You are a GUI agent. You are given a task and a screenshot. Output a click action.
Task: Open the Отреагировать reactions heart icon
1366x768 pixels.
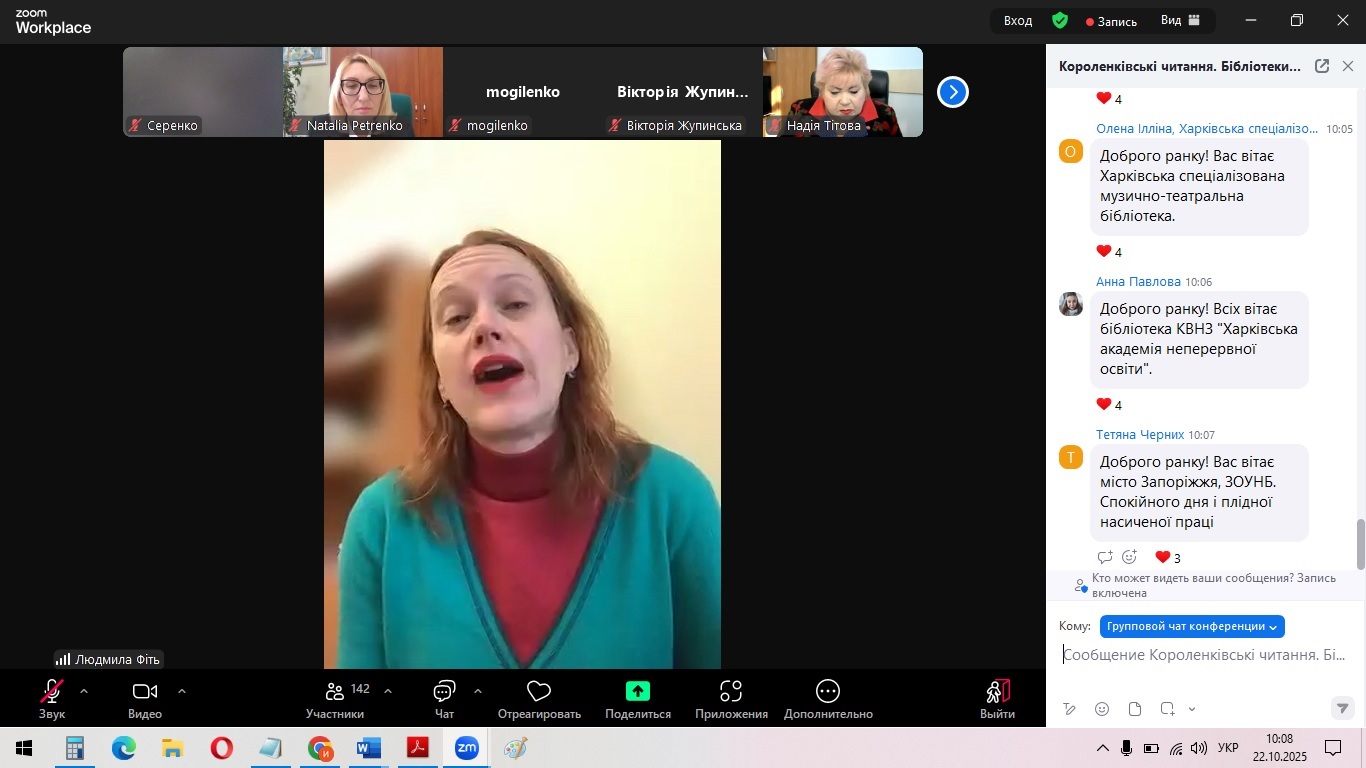pyautogui.click(x=539, y=692)
